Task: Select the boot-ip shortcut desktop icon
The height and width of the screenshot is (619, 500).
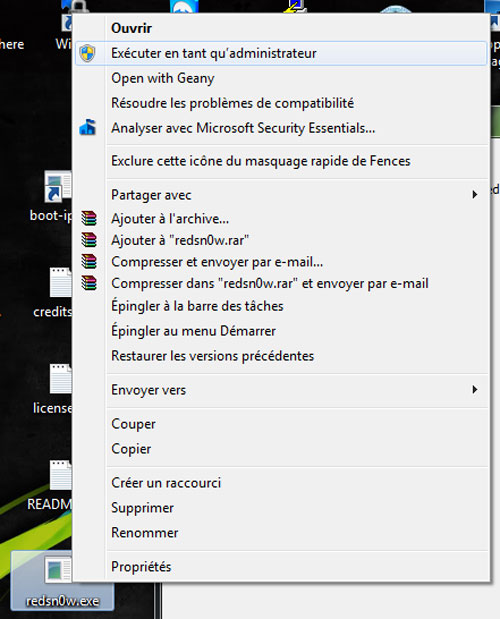Action: tap(58, 187)
